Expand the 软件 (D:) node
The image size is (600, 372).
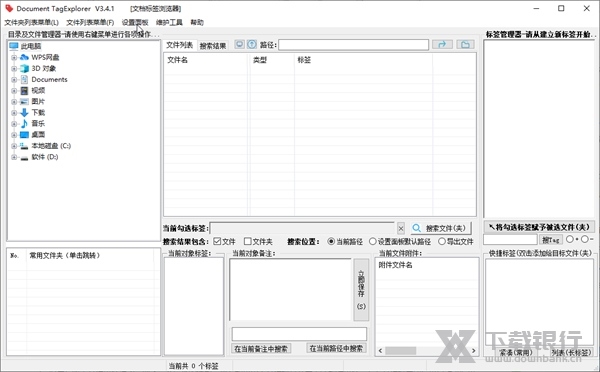(14, 157)
